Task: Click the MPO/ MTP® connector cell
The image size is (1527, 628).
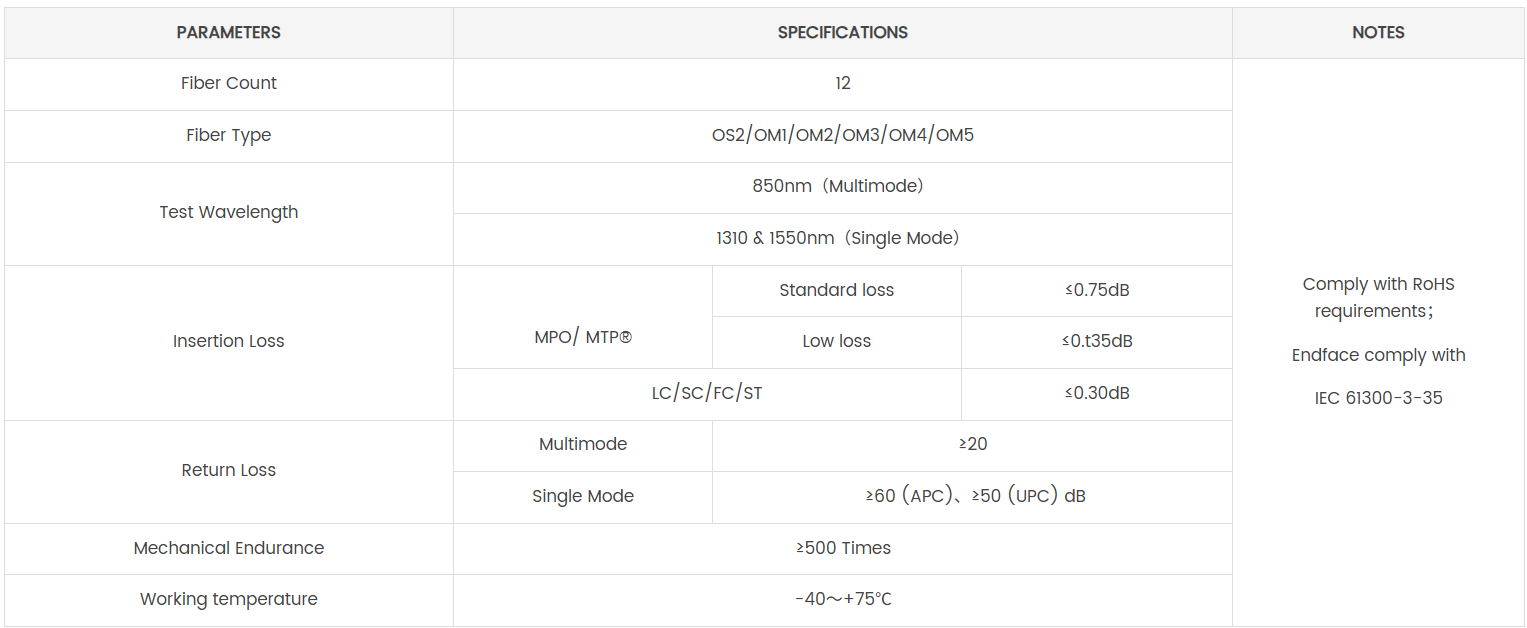Action: tap(582, 339)
